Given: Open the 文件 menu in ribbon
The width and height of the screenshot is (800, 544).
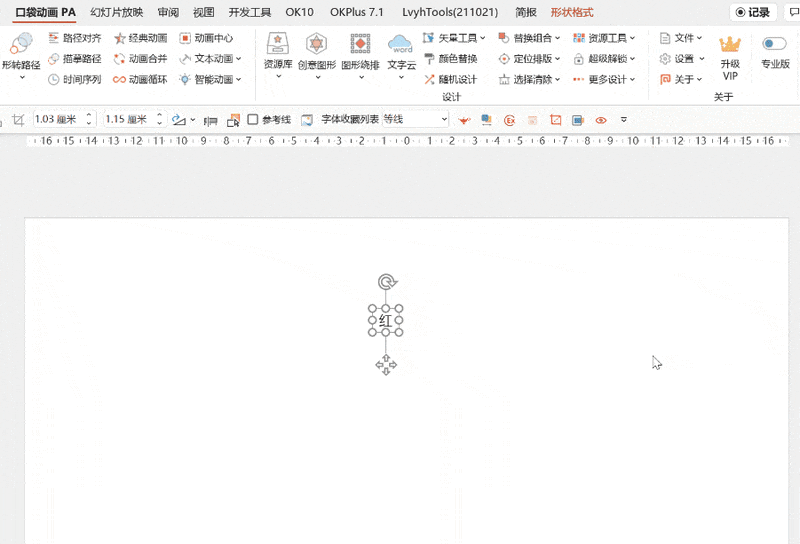Looking at the screenshot, I should pyautogui.click(x=681, y=38).
